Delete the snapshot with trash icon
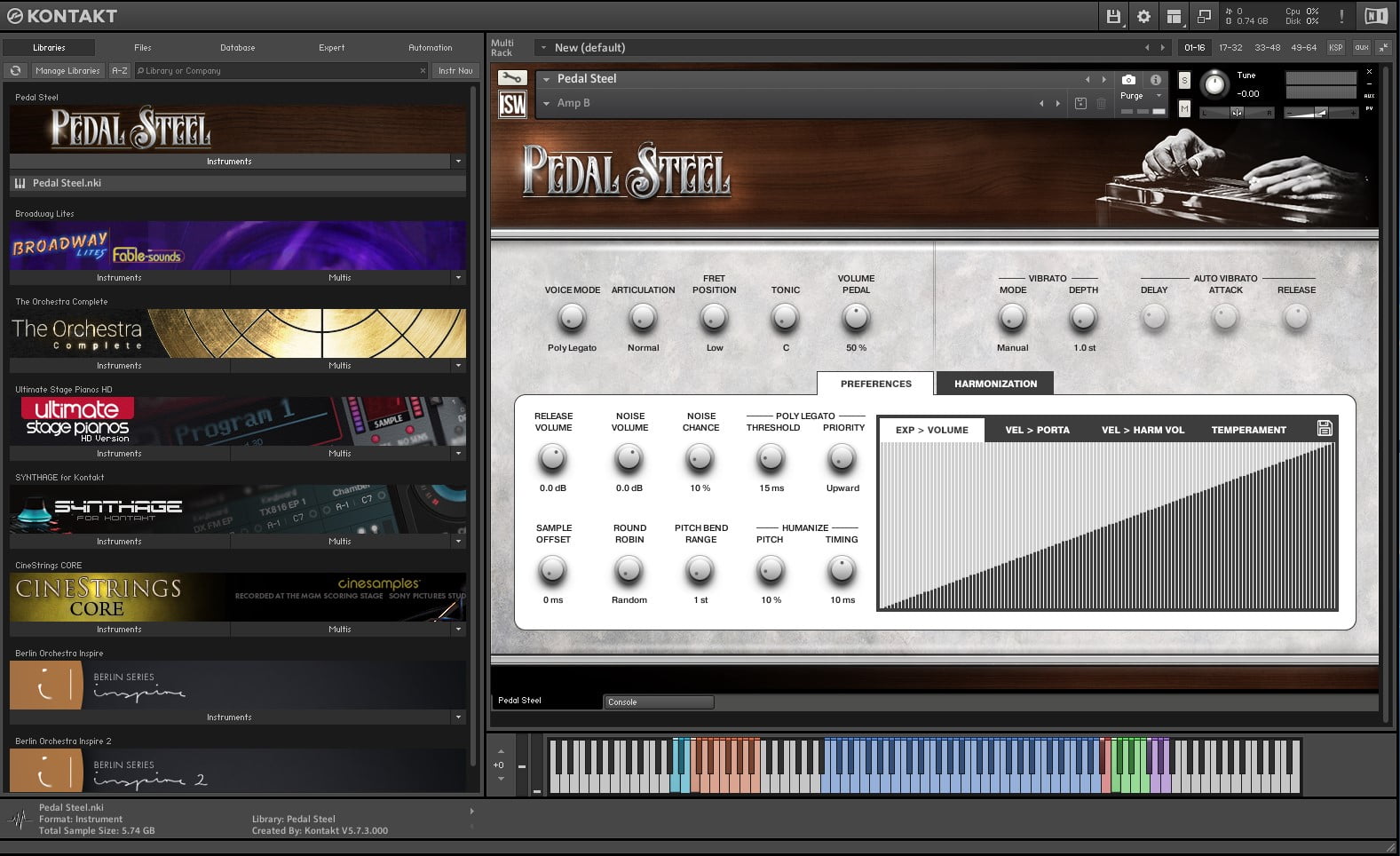This screenshot has height=856, width=1400. pyautogui.click(x=1101, y=103)
